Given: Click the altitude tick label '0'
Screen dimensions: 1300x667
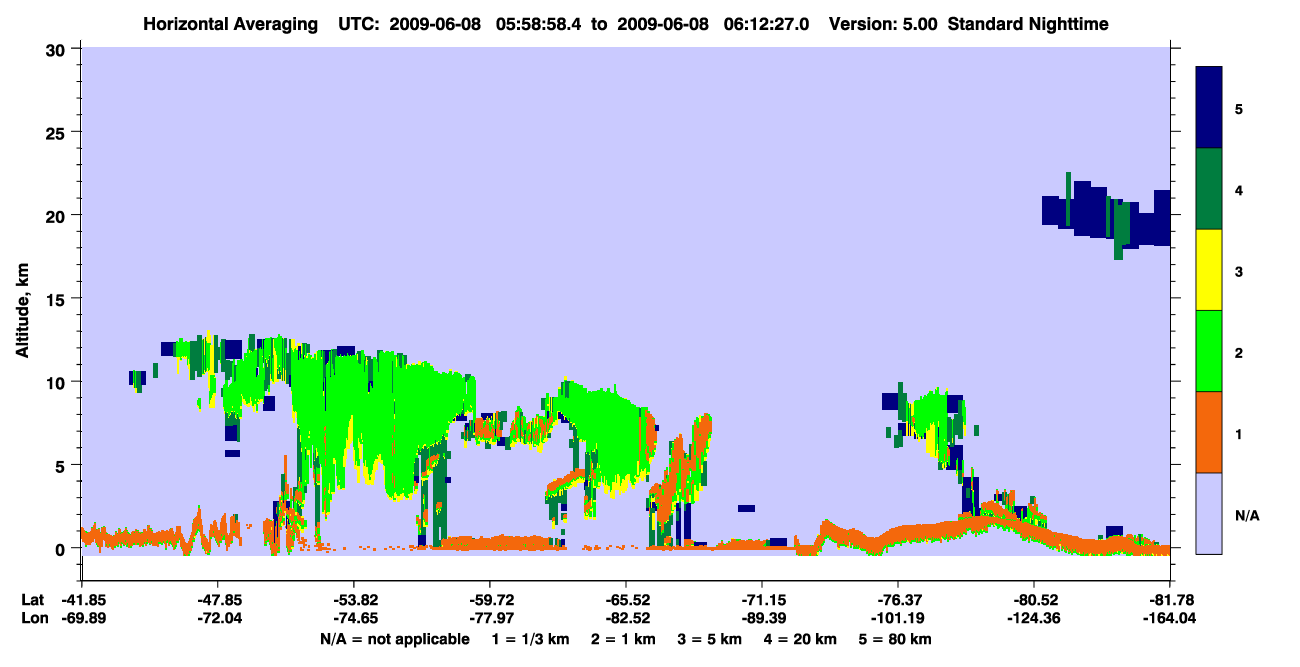Looking at the screenshot, I should pyautogui.click(x=62, y=548).
